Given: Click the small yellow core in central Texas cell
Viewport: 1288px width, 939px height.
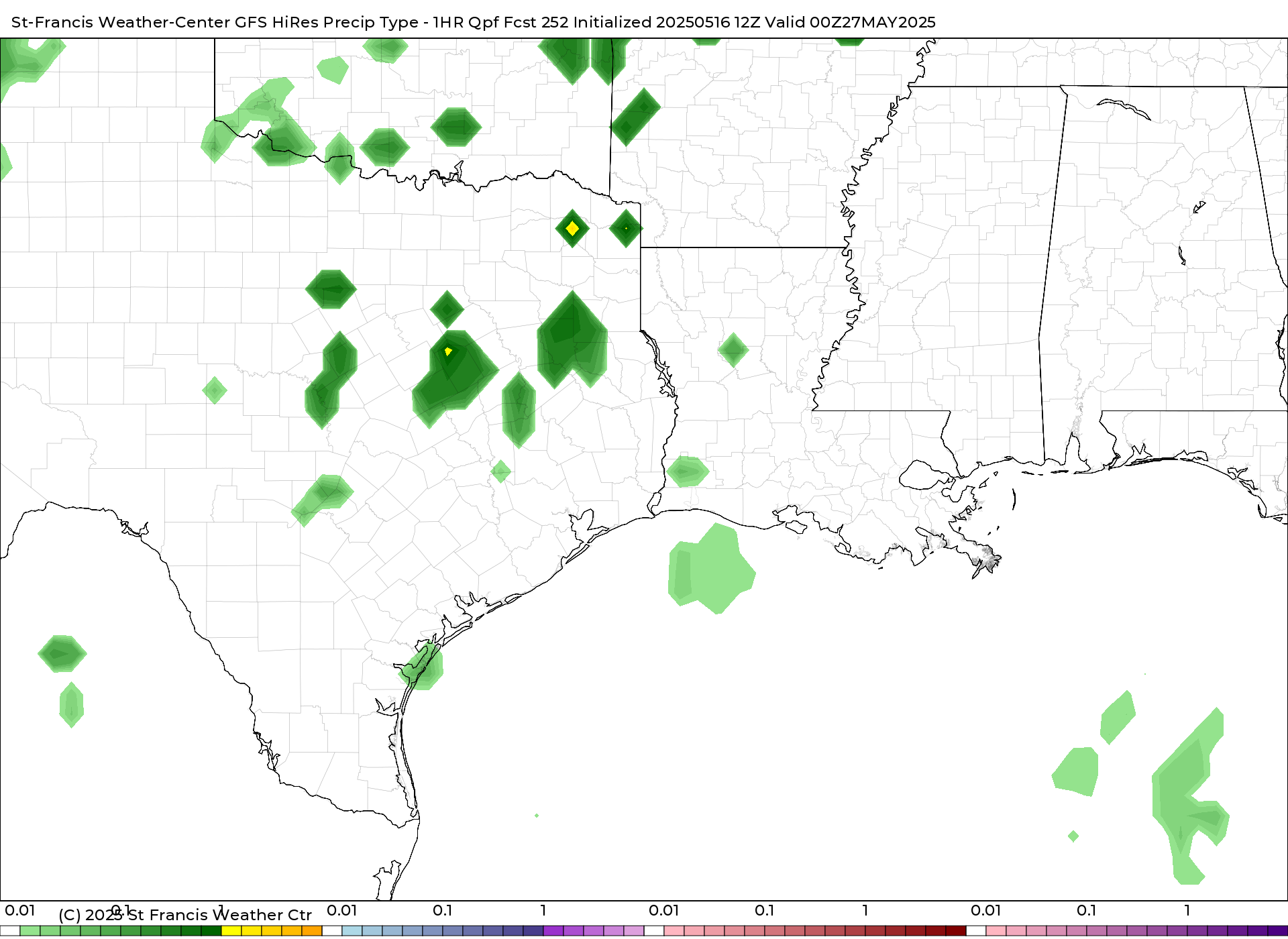Looking at the screenshot, I should (x=448, y=351).
